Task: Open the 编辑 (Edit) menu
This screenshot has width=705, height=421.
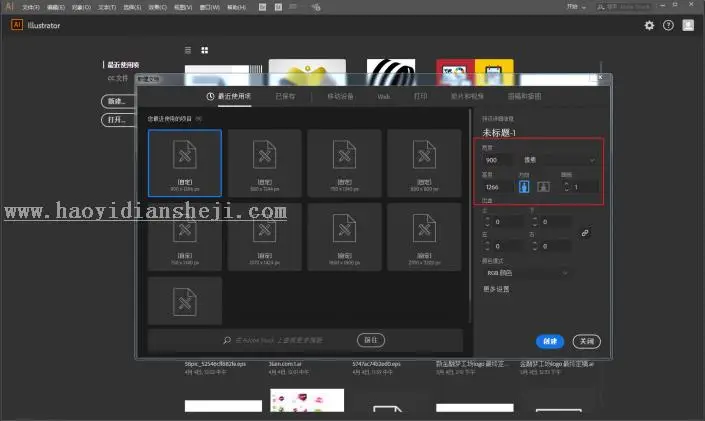Action: [56, 7]
